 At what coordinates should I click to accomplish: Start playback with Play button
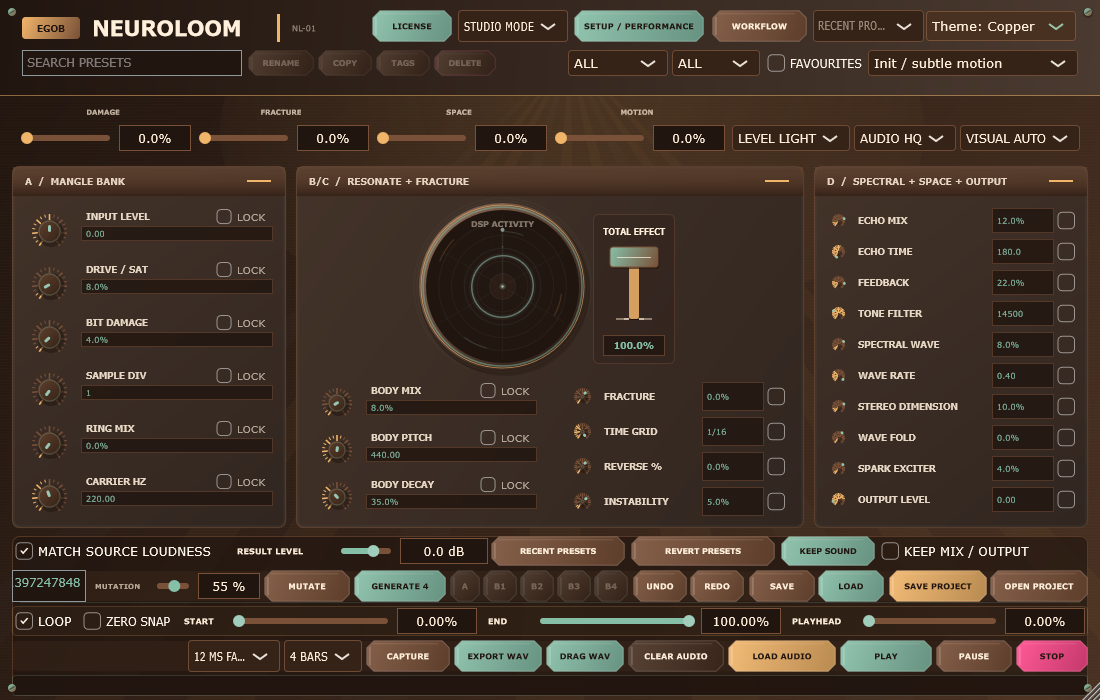pyautogui.click(x=886, y=657)
